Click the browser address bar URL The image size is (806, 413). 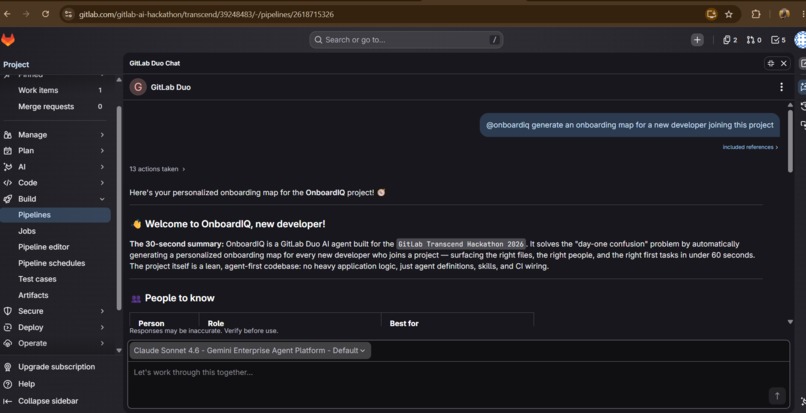206,14
